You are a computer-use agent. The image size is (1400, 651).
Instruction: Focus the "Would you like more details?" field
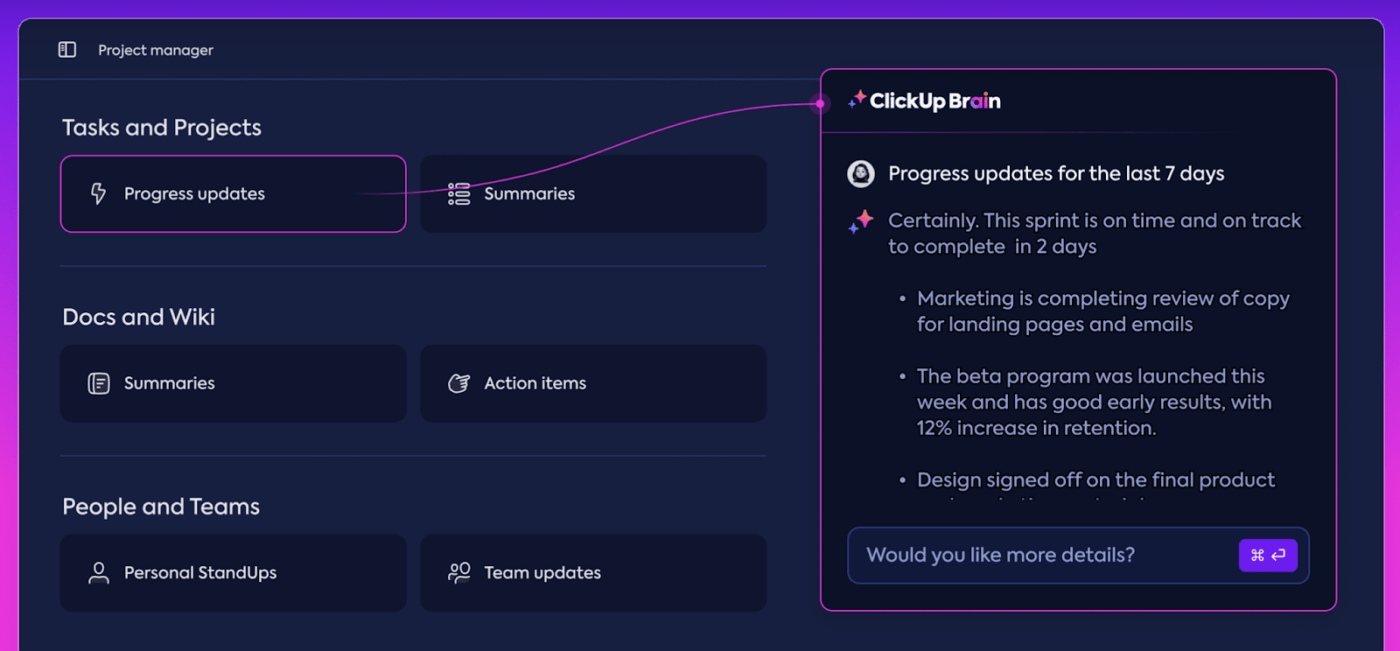click(1040, 556)
